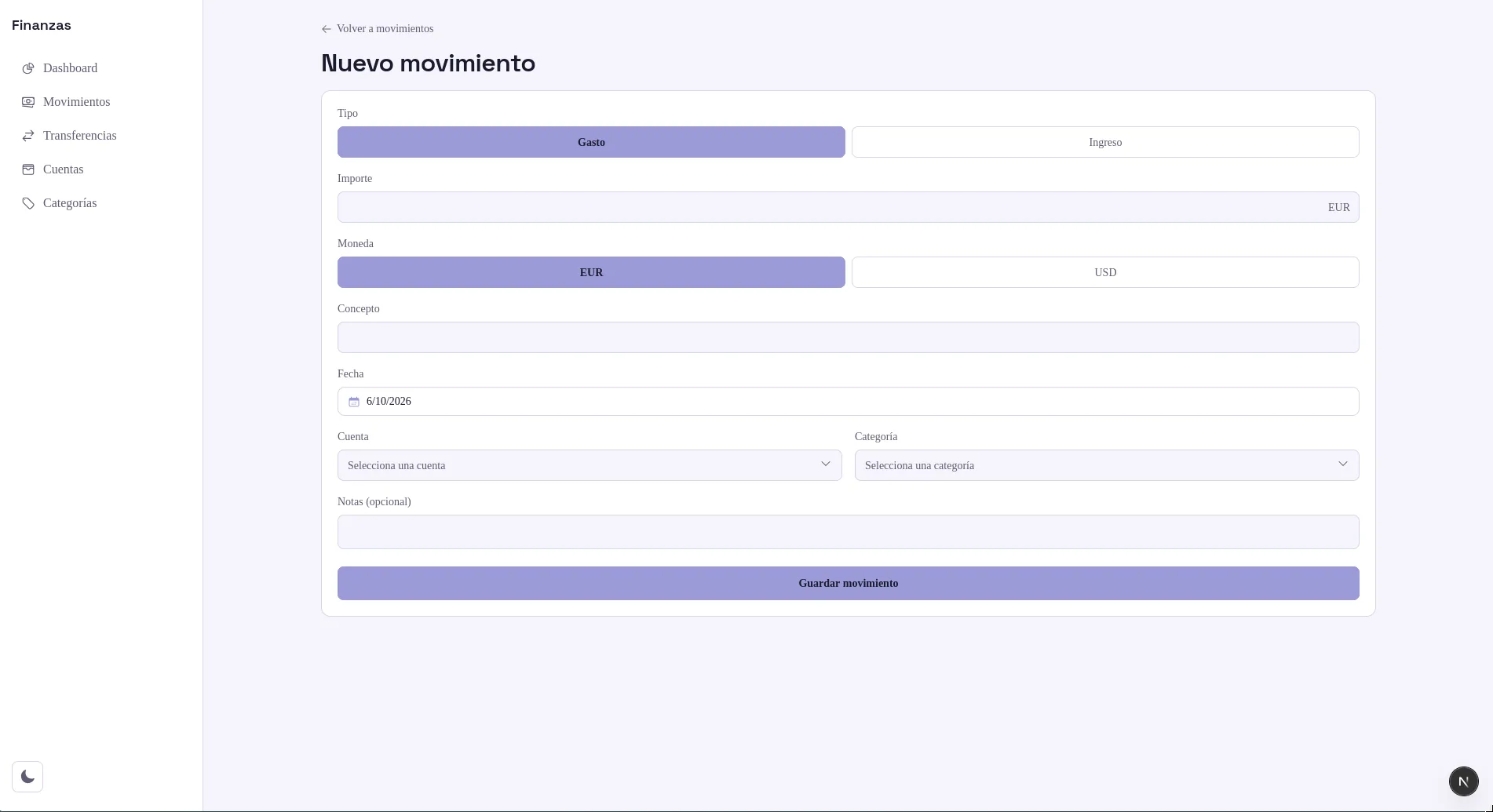Screen dimensions: 1493x812
Task: Click Guardar movimiento button
Action: click(x=849, y=584)
